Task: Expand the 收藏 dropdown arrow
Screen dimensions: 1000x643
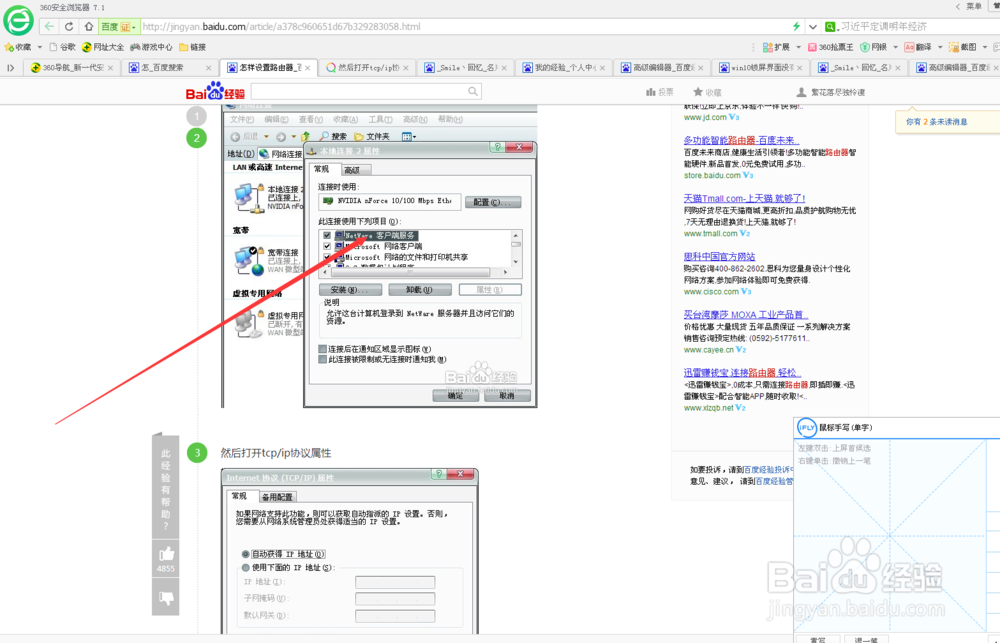Action: [x=40, y=47]
